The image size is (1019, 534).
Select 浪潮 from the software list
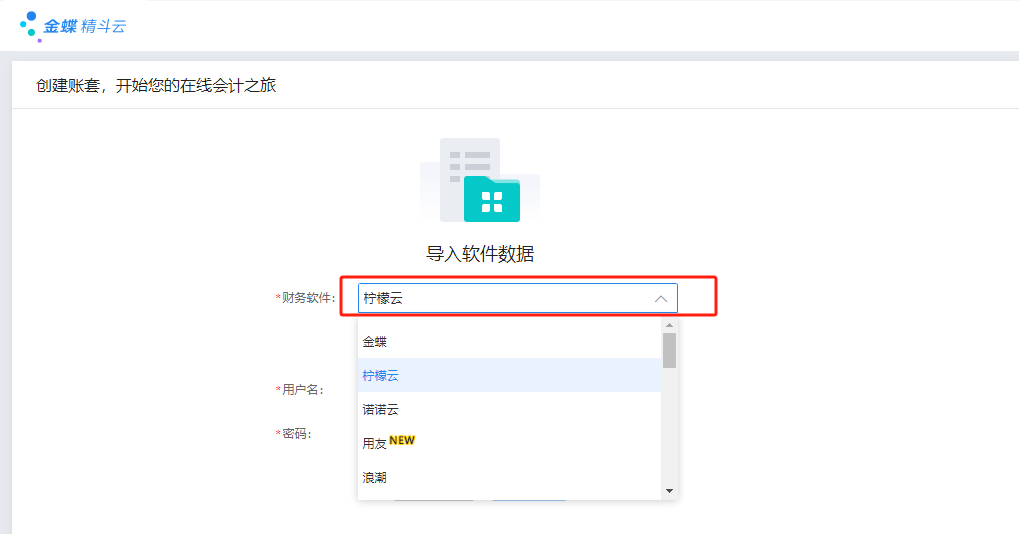pos(510,477)
